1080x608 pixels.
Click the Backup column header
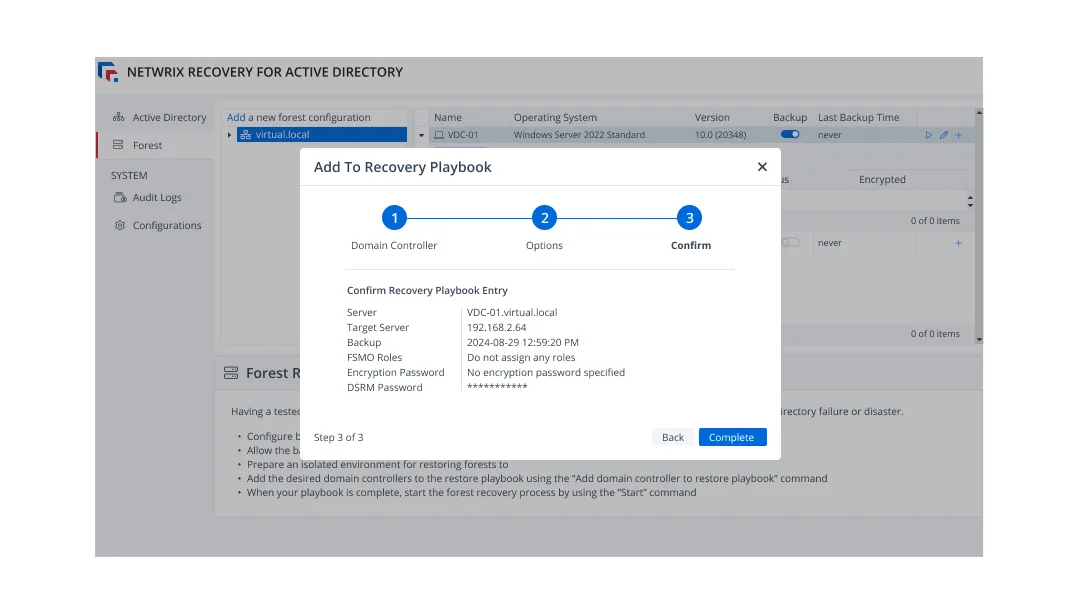click(790, 117)
